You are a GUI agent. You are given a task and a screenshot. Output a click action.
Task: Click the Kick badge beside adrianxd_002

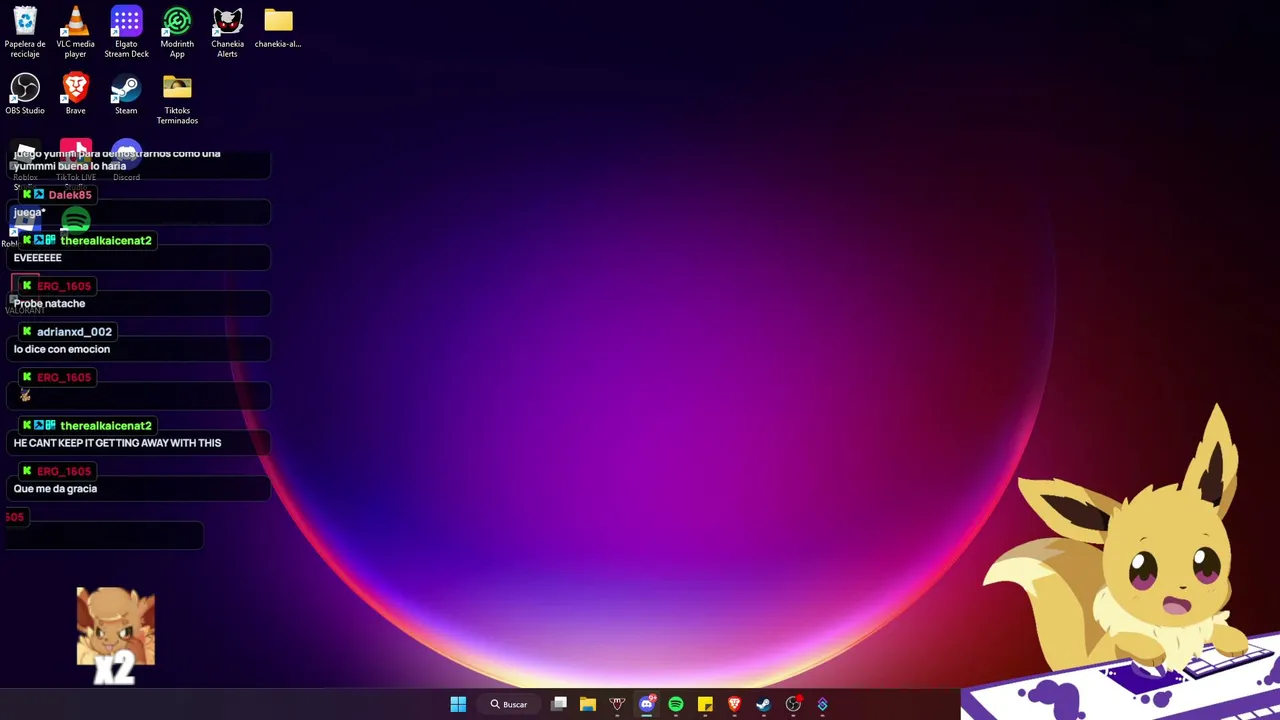click(27, 331)
